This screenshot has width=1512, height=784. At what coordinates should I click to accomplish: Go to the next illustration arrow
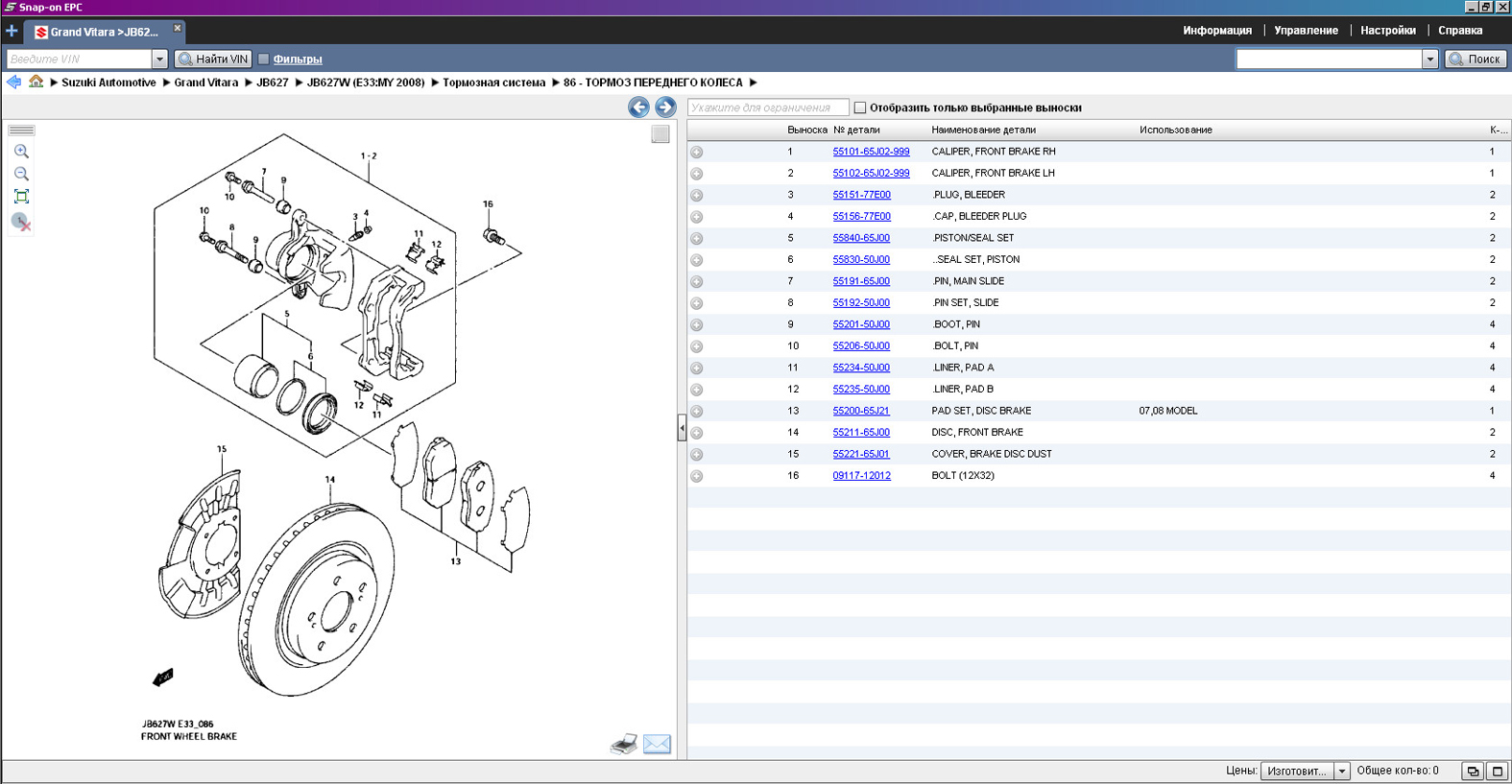coord(665,107)
